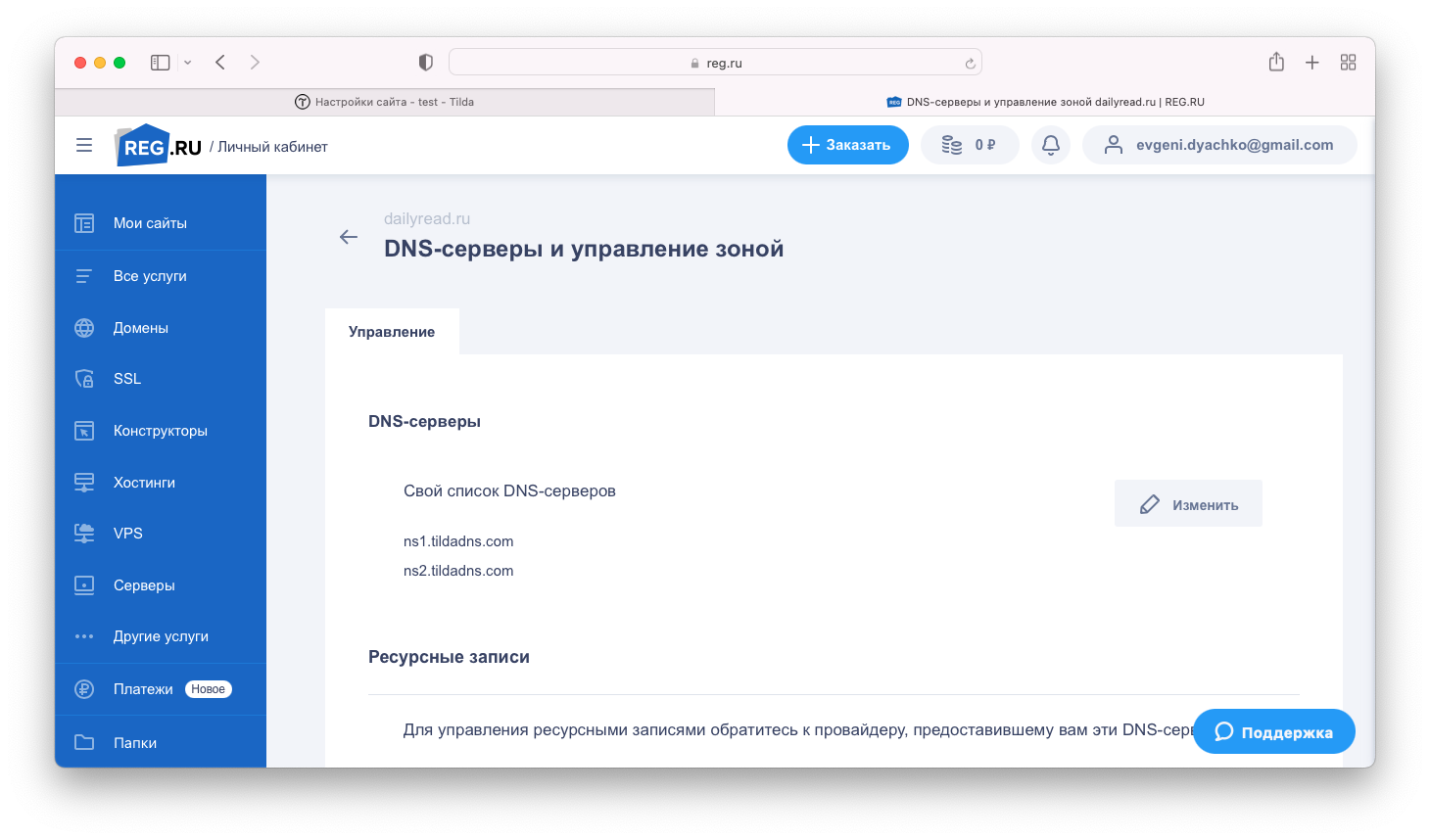1430x840 pixels.
Task: Open the SSL sidebar section
Action: point(127,379)
